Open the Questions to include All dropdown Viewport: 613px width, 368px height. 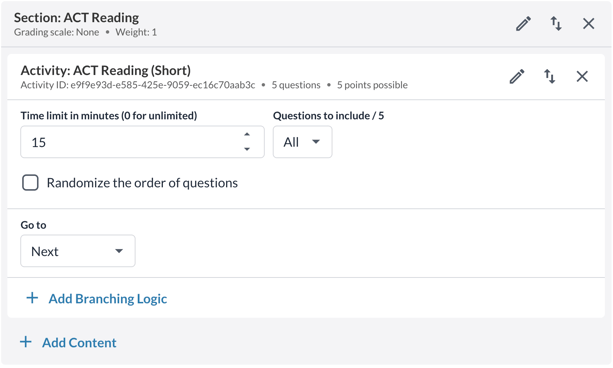[303, 142]
